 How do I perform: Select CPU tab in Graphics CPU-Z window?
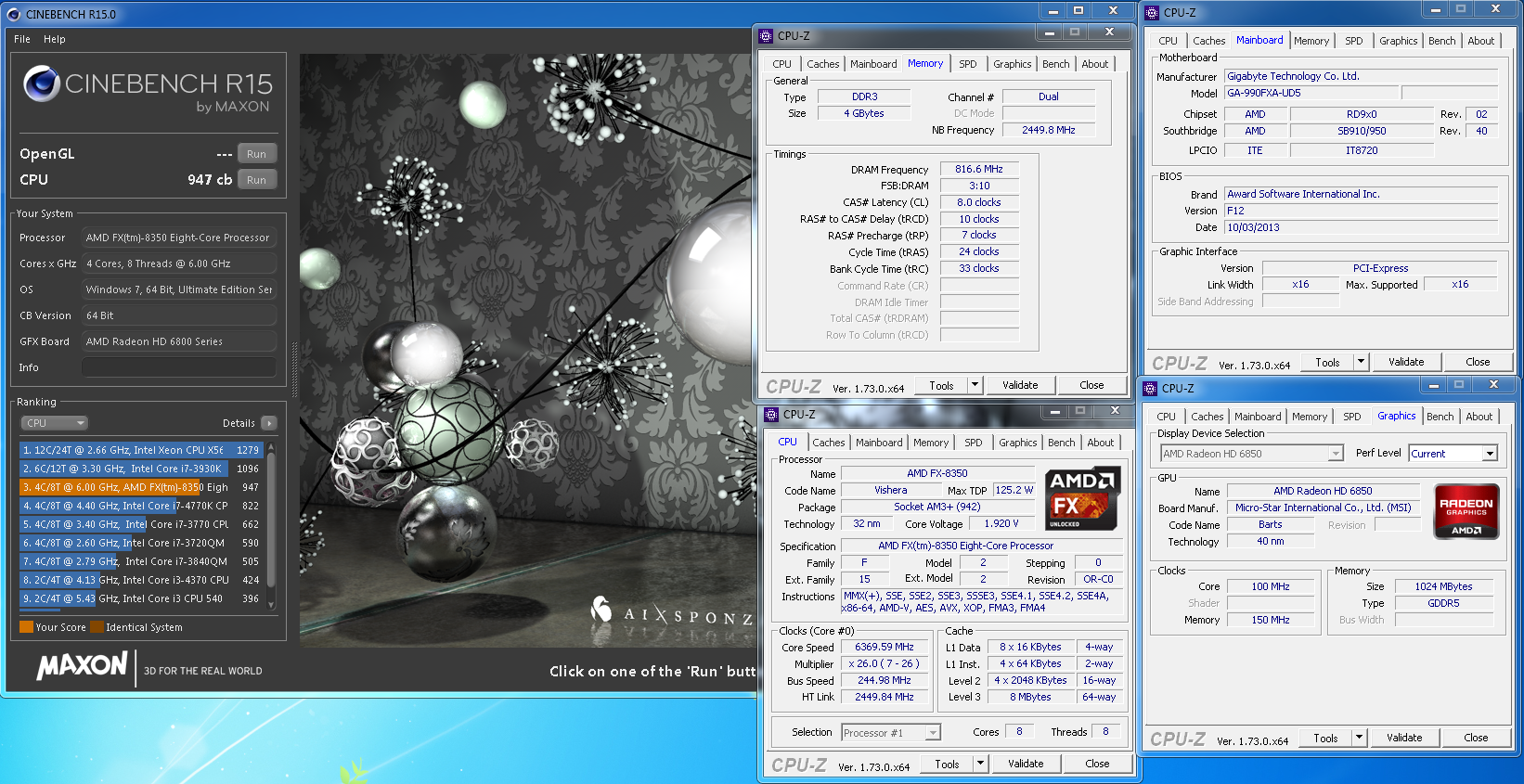pos(1166,417)
